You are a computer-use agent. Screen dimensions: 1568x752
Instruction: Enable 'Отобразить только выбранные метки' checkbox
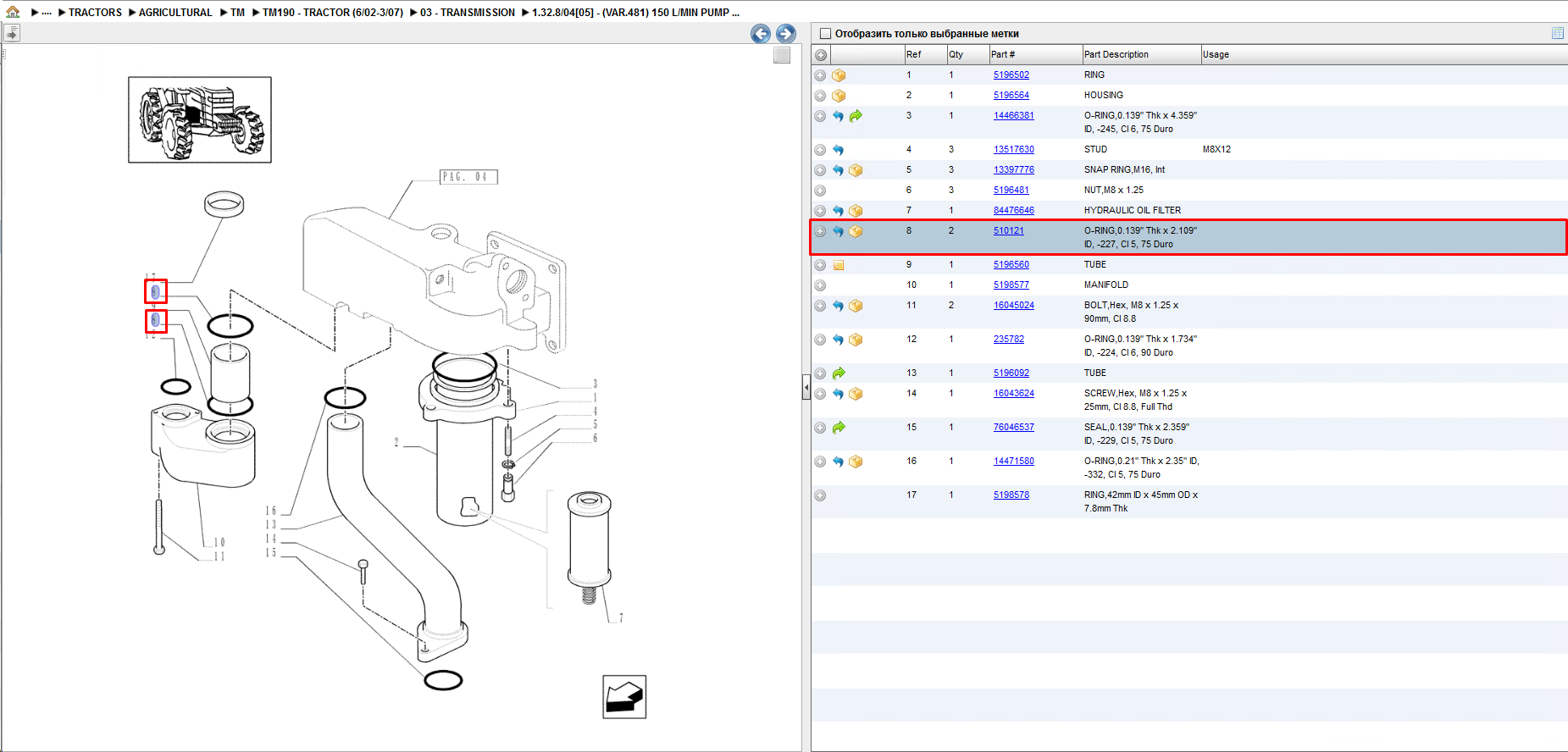pos(825,34)
